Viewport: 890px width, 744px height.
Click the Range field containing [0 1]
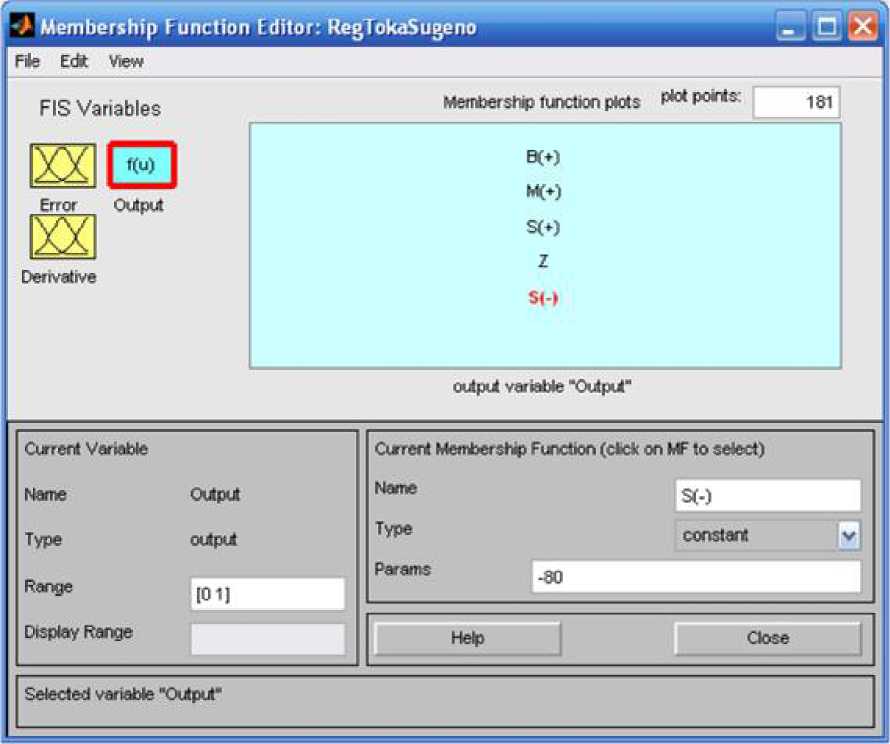[268, 594]
